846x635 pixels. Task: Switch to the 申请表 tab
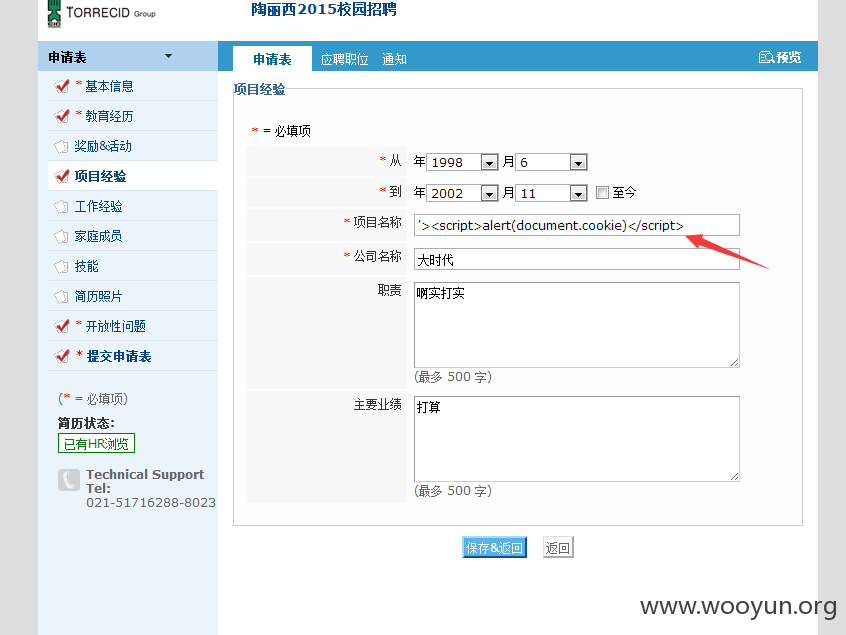pos(272,59)
